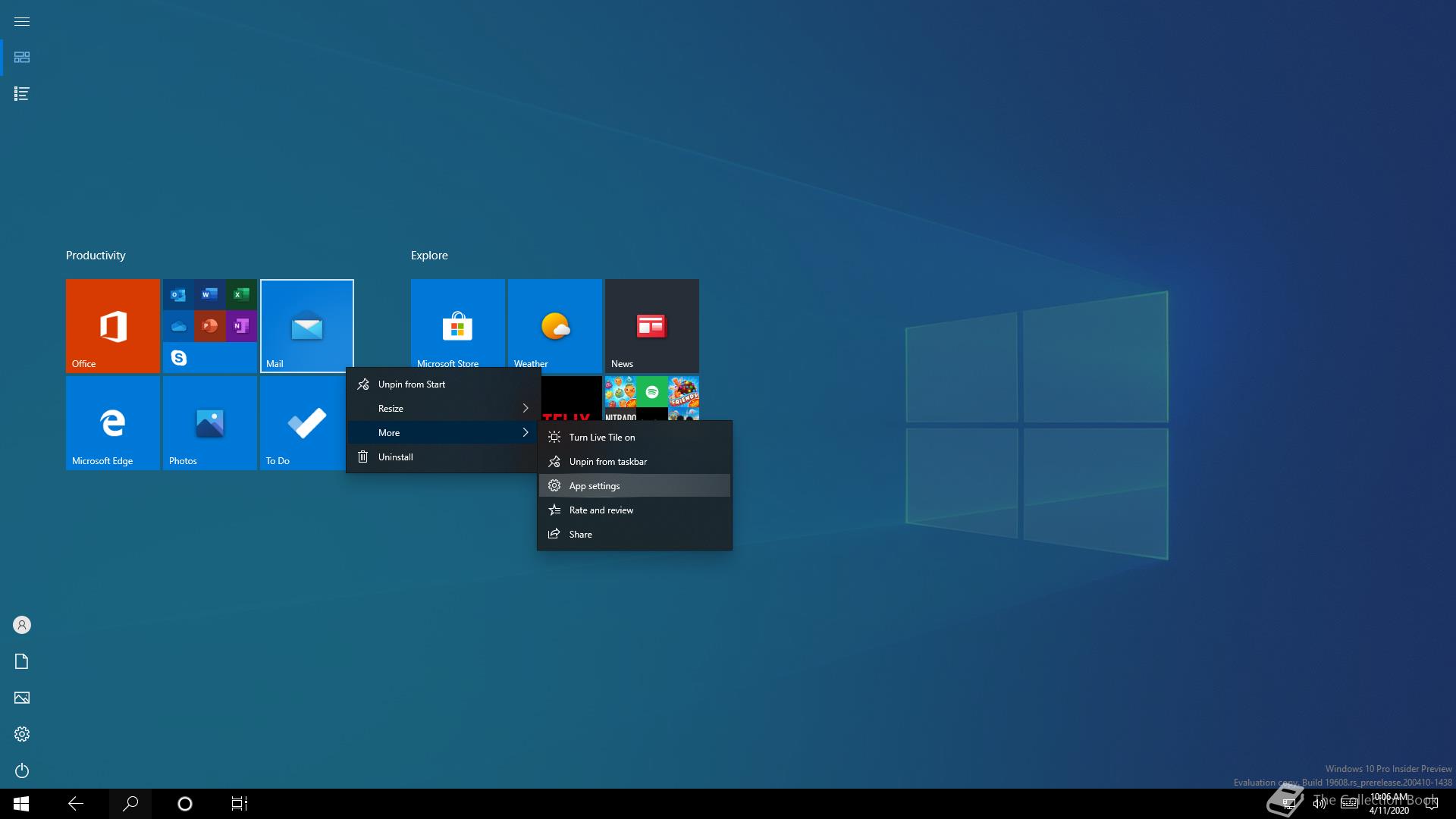Open Microsoft Edge tile
The image size is (1456, 819).
(x=112, y=422)
